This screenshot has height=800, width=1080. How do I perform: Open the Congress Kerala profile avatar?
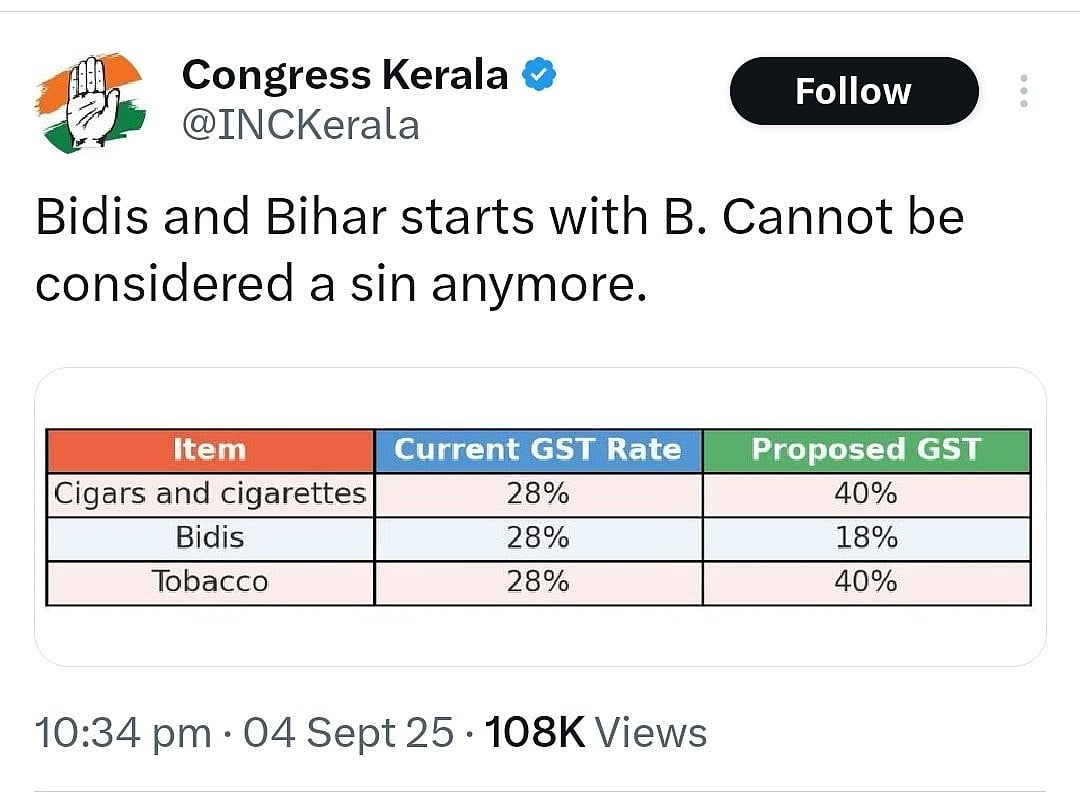click(91, 103)
